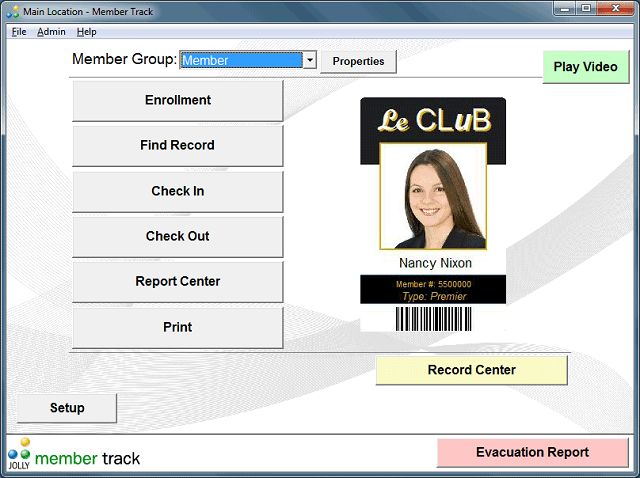Select the Member Group text field
640x478 pixels.
coord(240,60)
